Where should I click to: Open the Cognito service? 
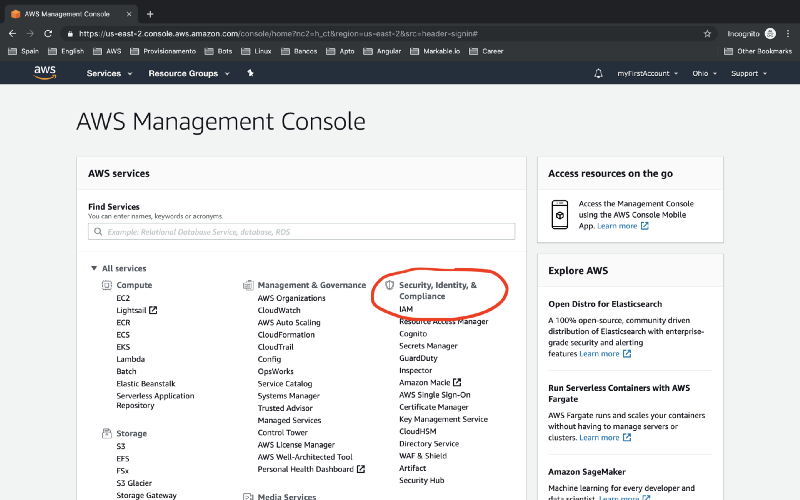(x=413, y=334)
